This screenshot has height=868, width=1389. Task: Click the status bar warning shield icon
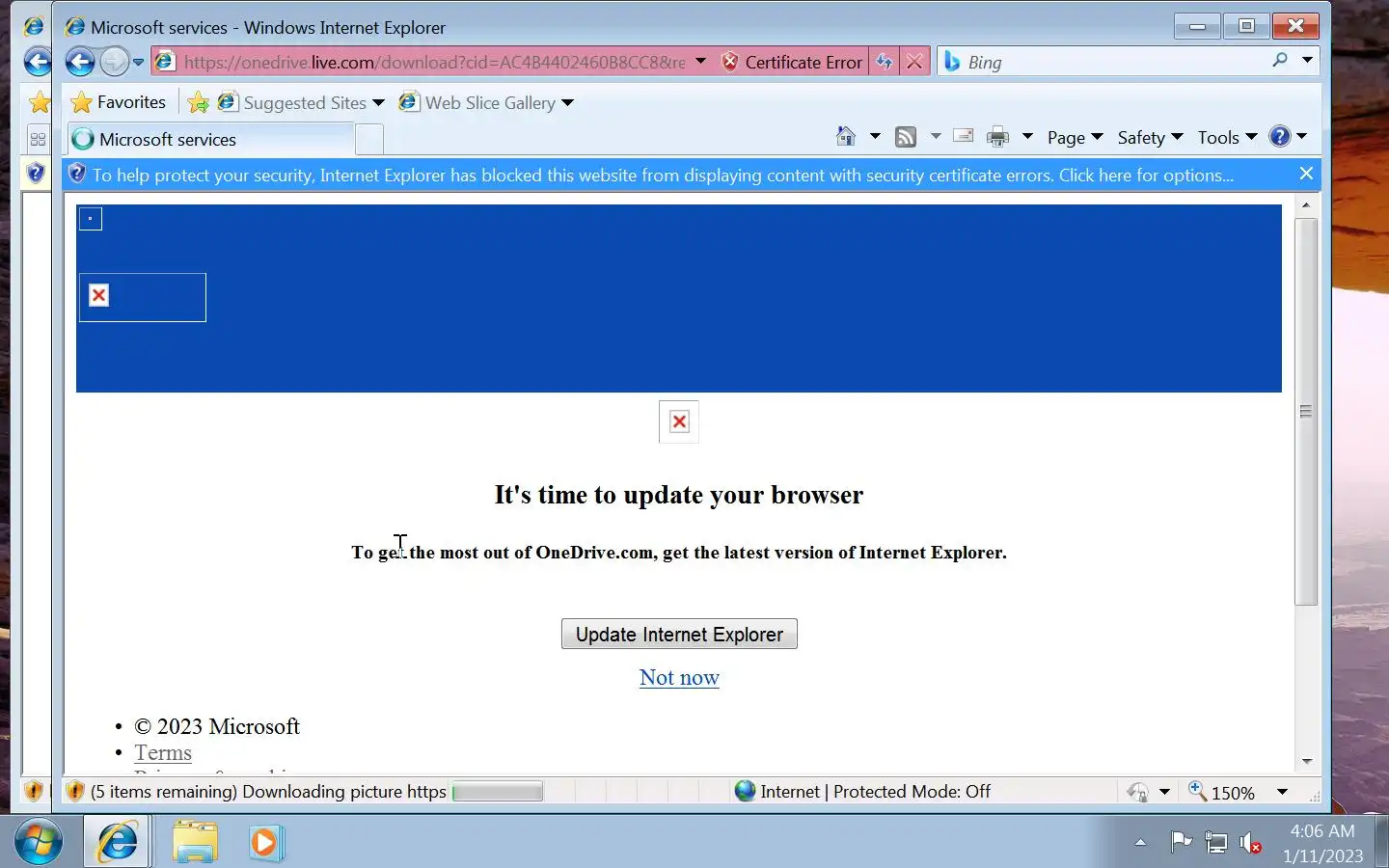click(75, 792)
